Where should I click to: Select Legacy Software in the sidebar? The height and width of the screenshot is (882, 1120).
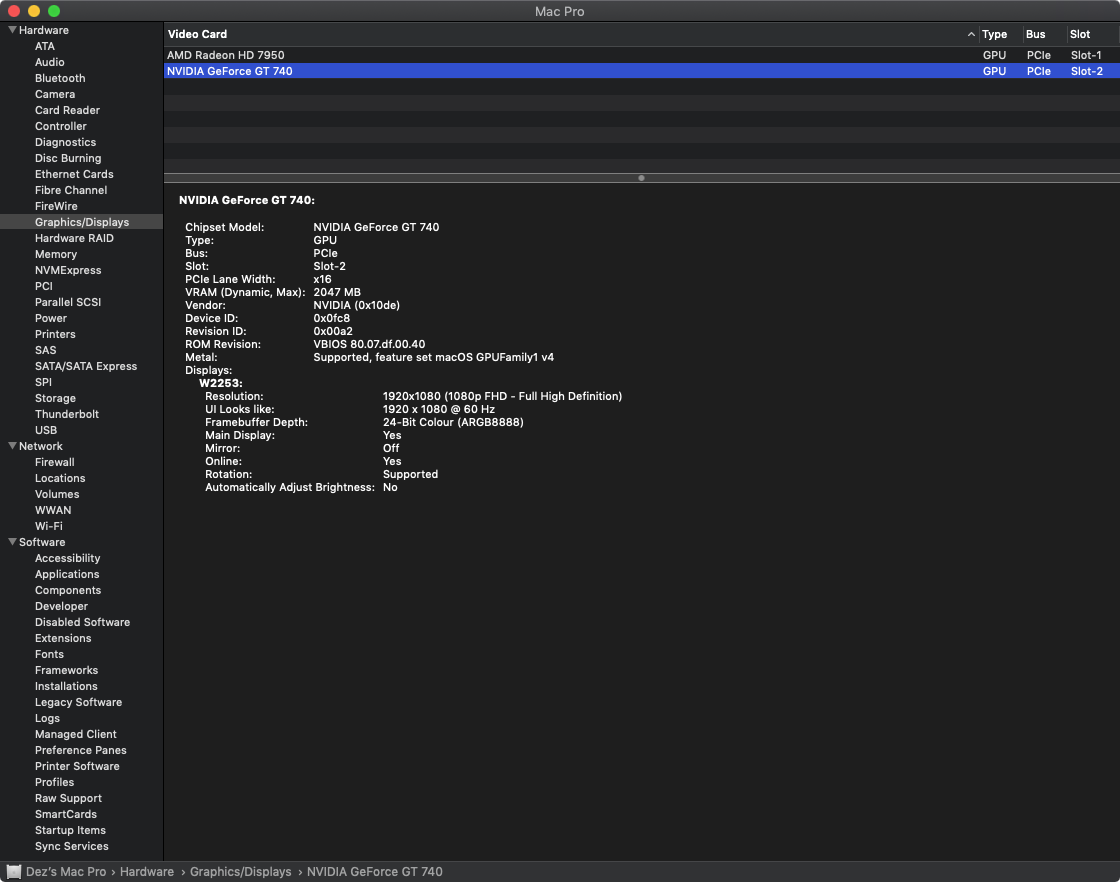tap(79, 702)
